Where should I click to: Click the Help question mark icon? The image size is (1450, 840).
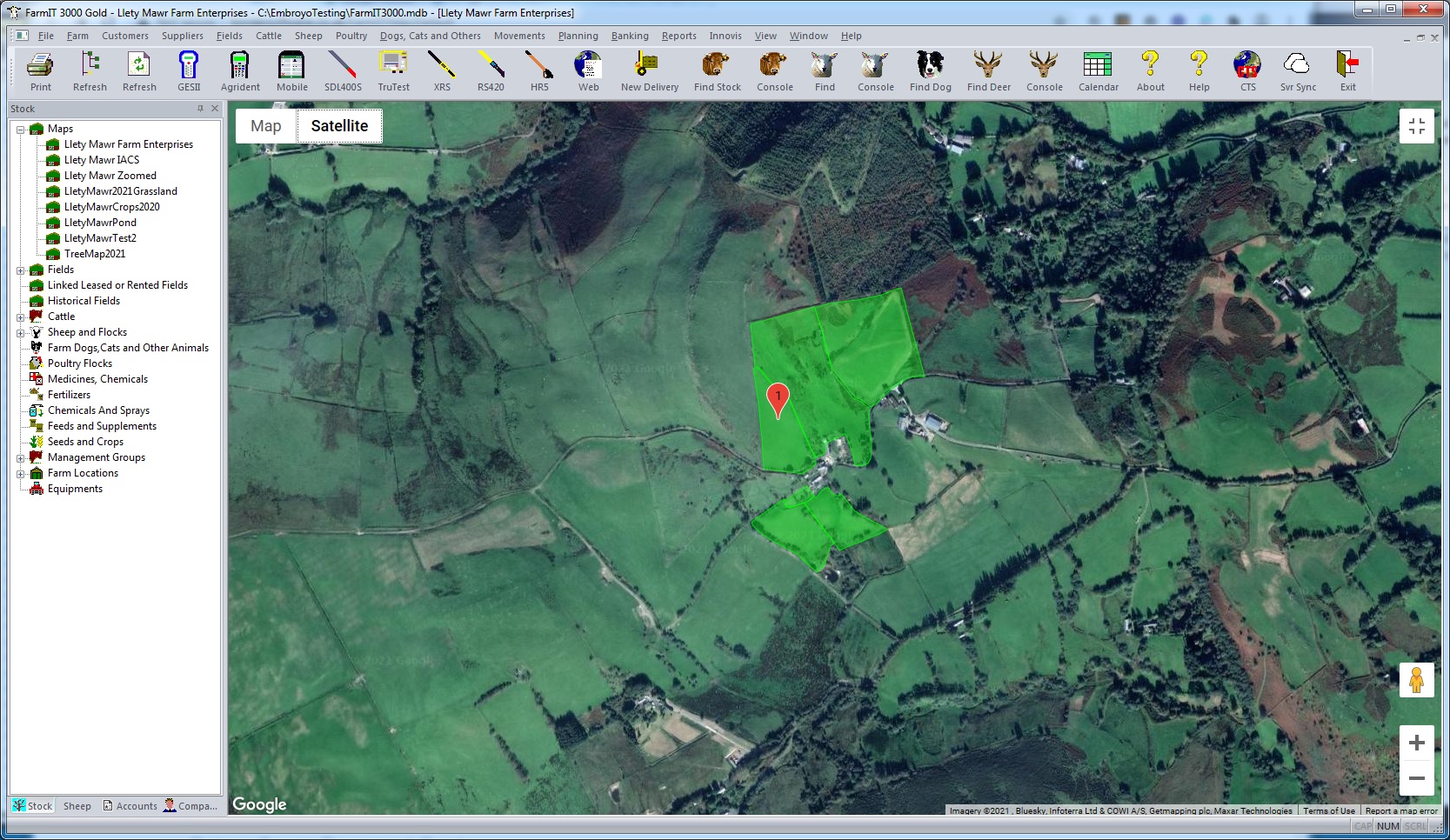(1199, 70)
